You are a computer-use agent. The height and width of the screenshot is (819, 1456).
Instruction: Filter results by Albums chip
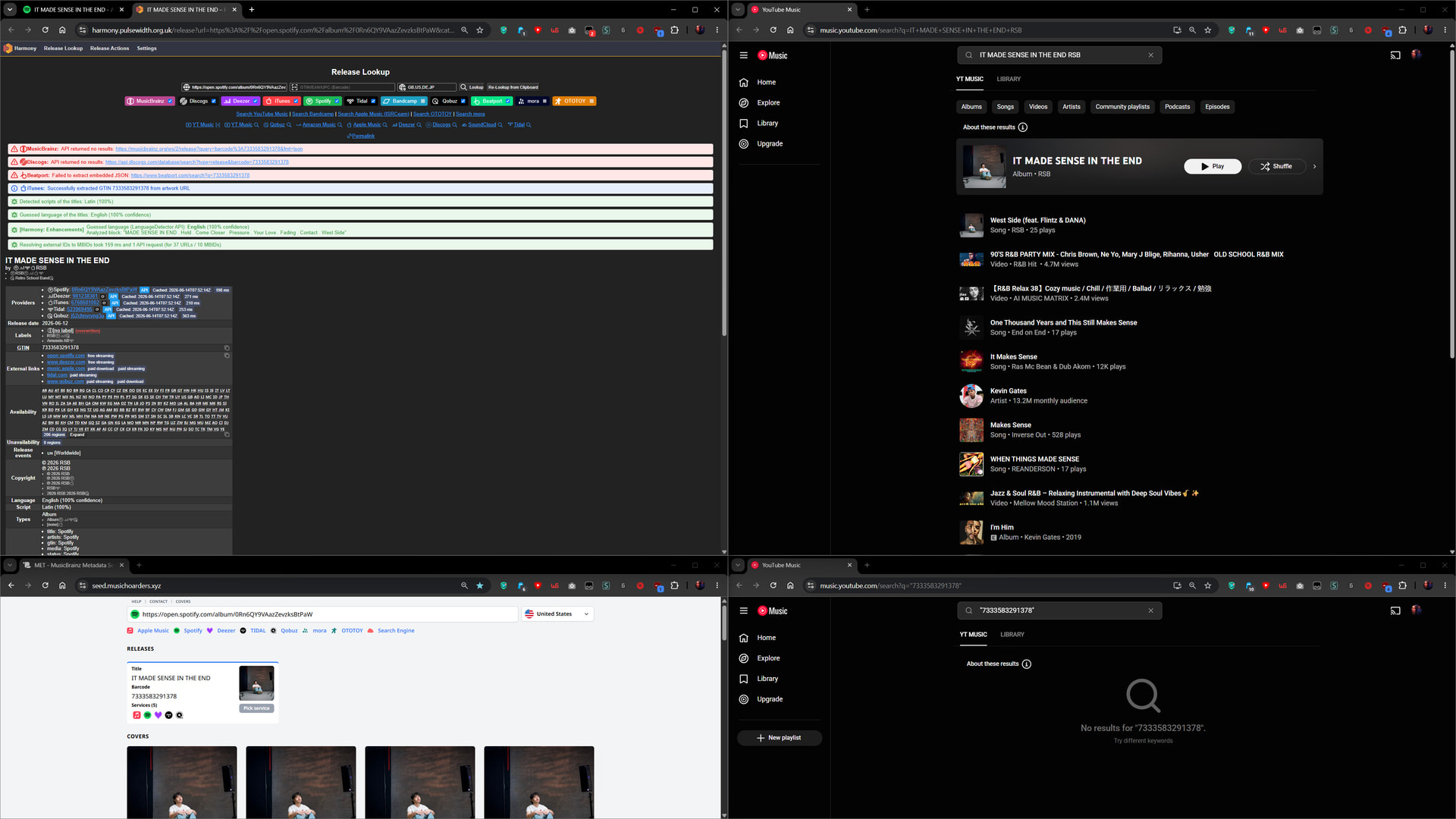971,107
